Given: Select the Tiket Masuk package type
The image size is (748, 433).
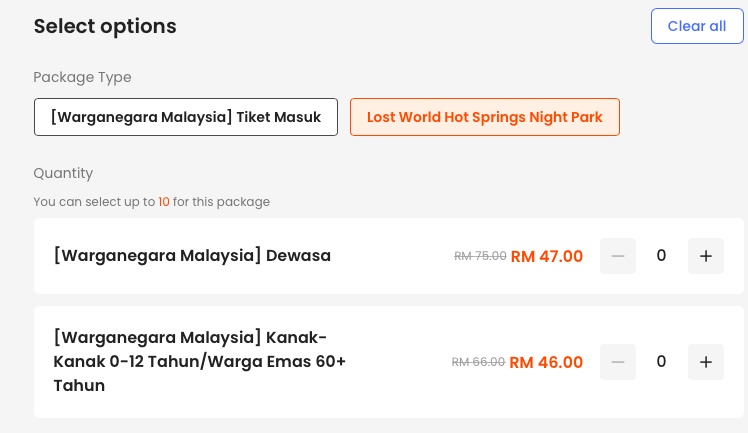Looking at the screenshot, I should 186,117.
